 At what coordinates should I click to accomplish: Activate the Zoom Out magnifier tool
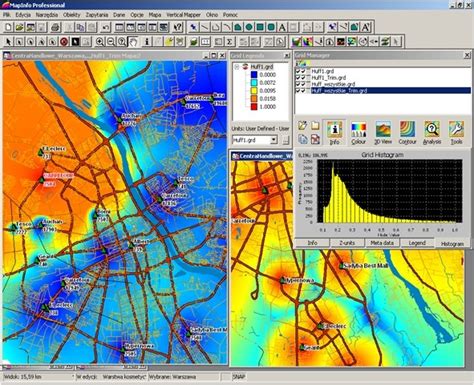(x=111, y=42)
